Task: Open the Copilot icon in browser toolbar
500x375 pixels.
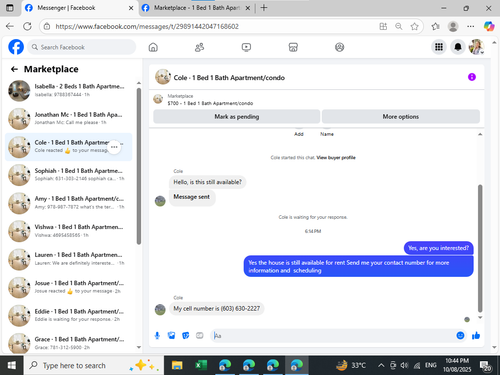Action: tap(489, 26)
